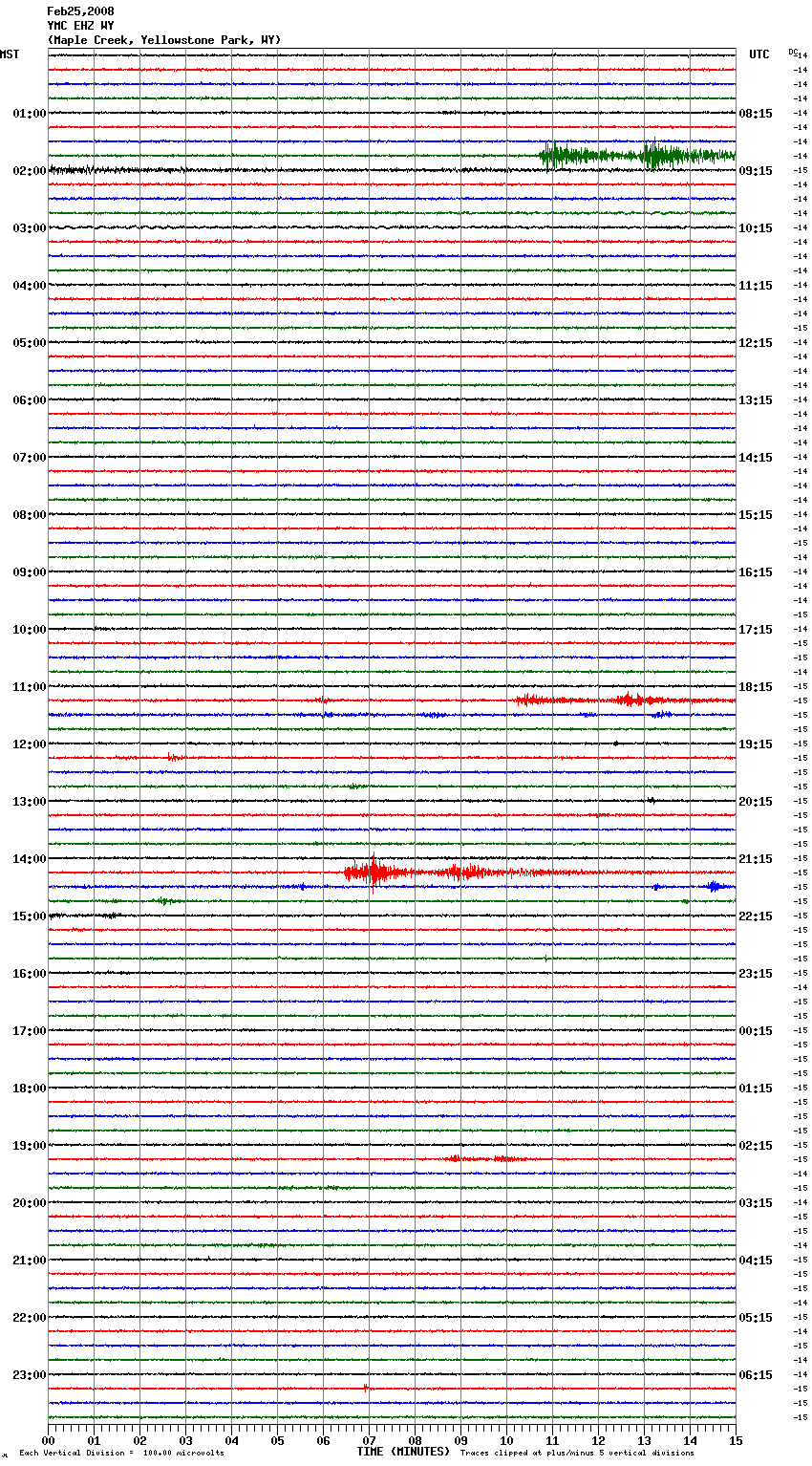Click the Maple Creek, Yellowstone Park location title
Image resolution: width=812 pixels, height=1466 pixels.
coord(164,40)
